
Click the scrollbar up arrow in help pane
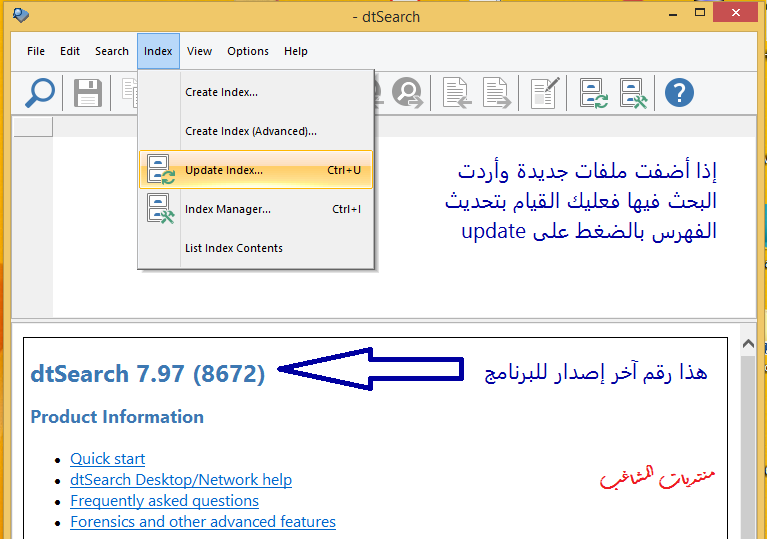[747, 345]
